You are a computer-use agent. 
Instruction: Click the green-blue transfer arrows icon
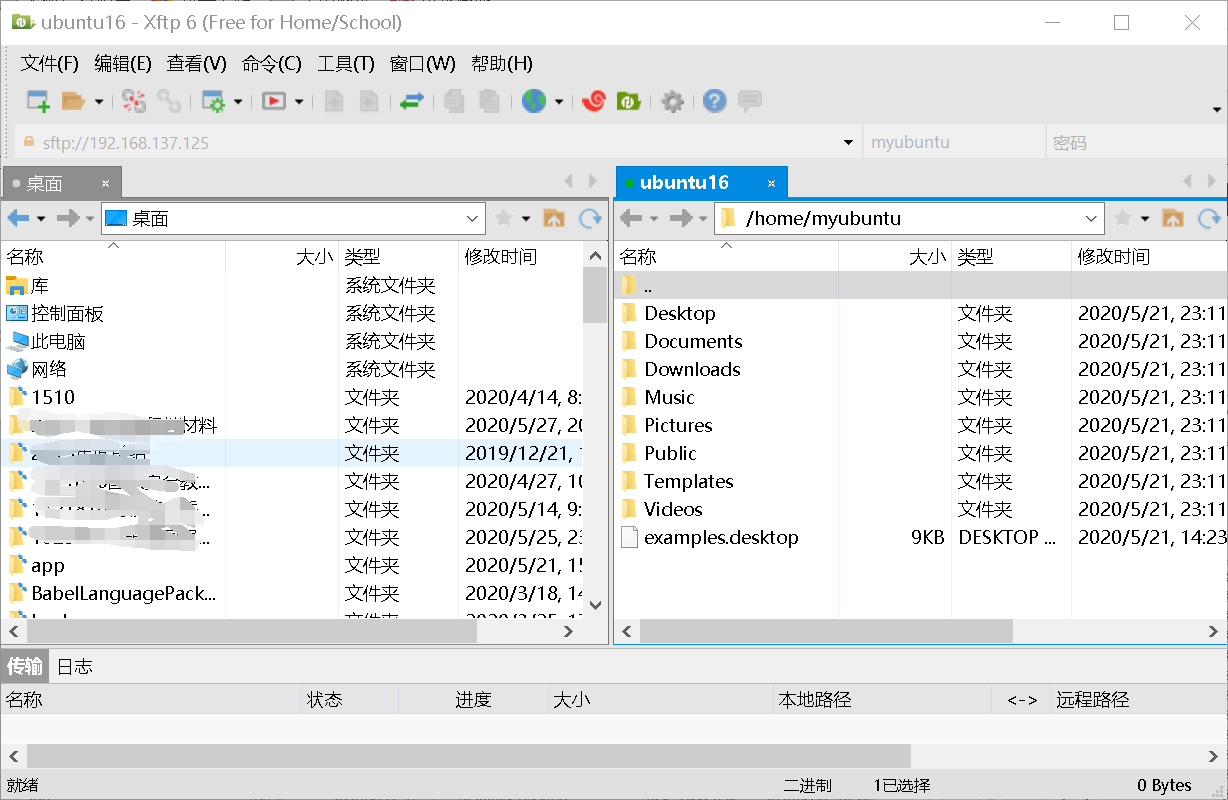pos(412,101)
